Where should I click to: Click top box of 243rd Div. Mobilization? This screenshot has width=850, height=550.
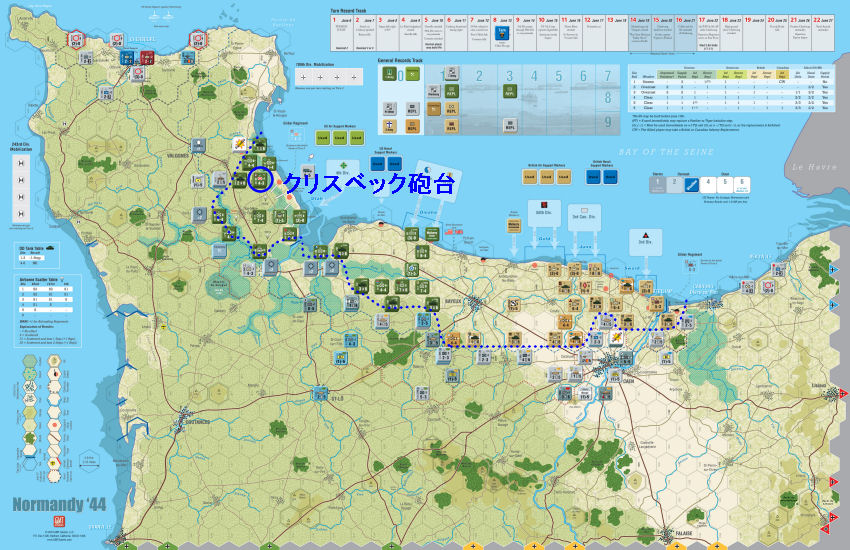click(21, 163)
